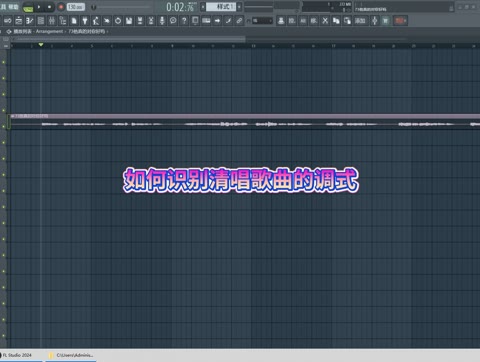
Task: Open the snap setting dropdown in toolbar
Action: (262, 21)
